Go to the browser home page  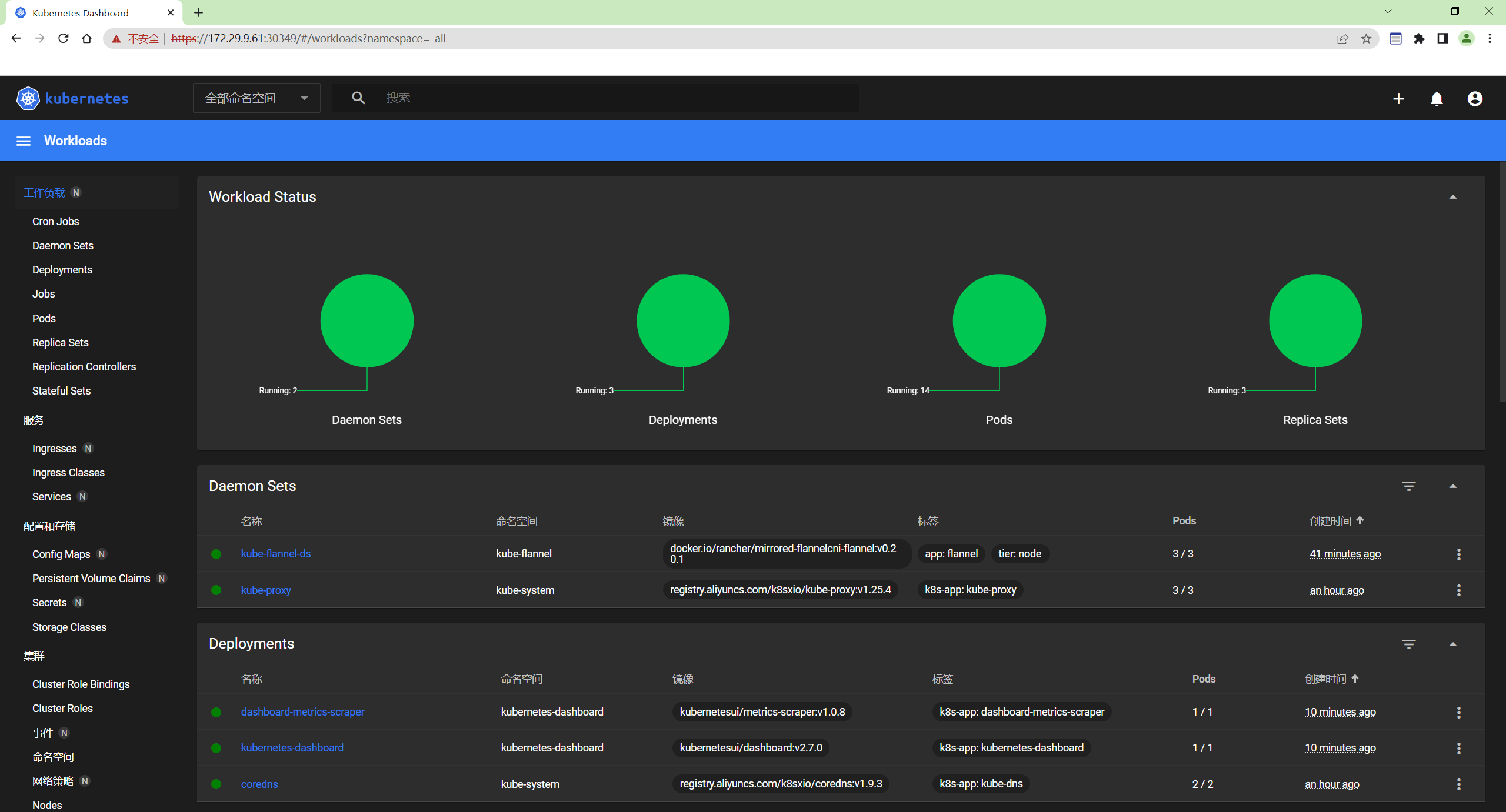coord(87,38)
